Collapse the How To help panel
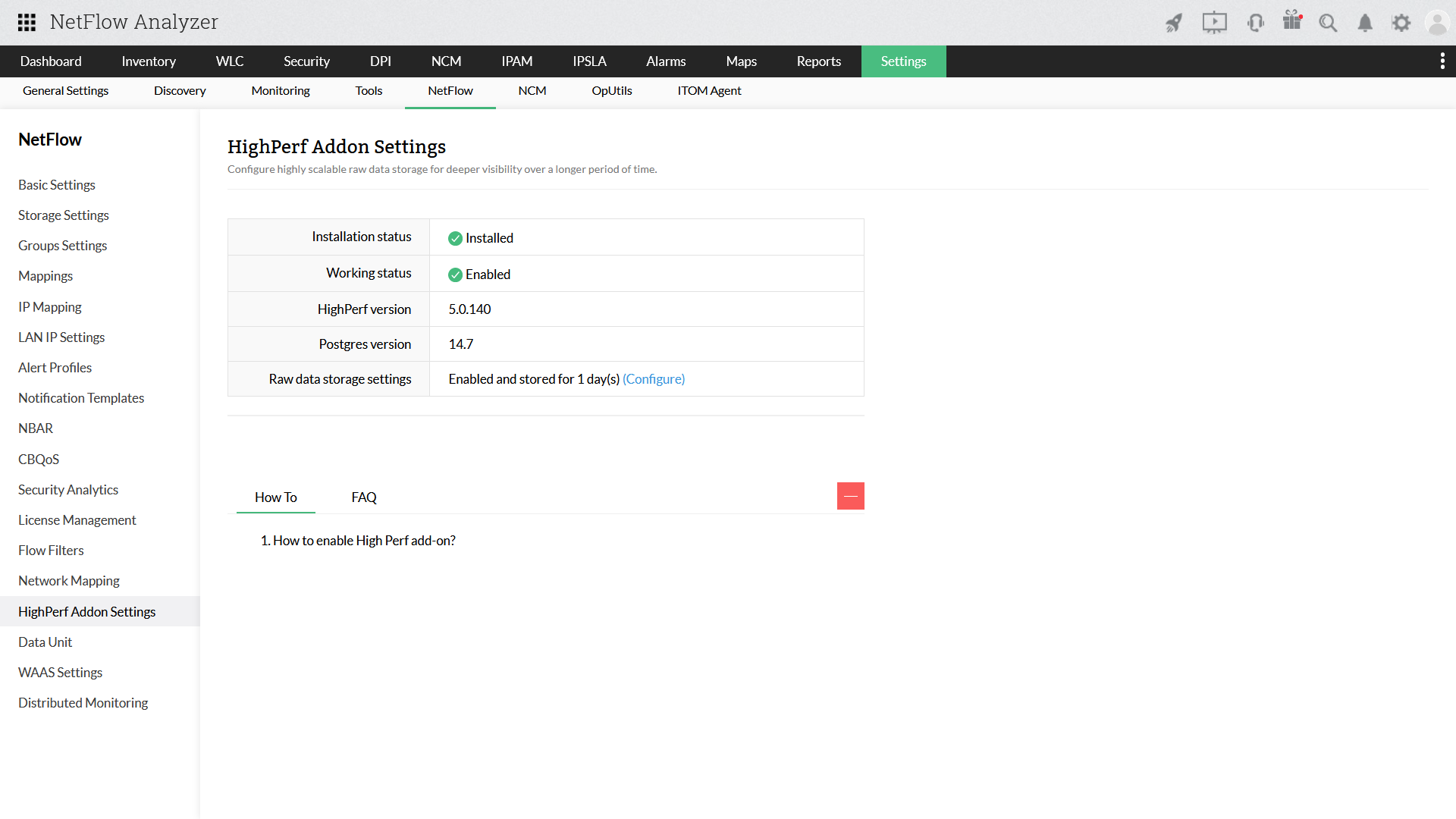The image size is (1456, 819). [850, 496]
